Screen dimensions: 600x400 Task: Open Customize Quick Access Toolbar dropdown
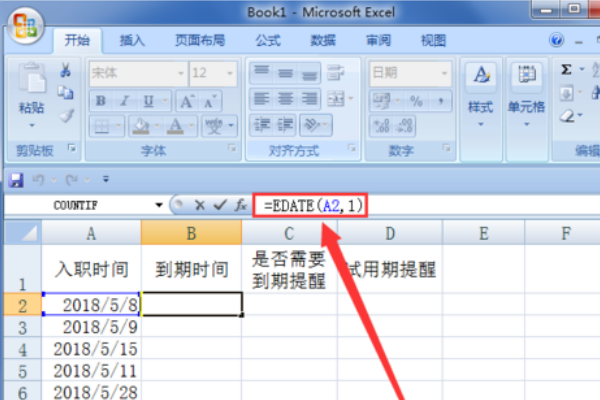pos(106,179)
